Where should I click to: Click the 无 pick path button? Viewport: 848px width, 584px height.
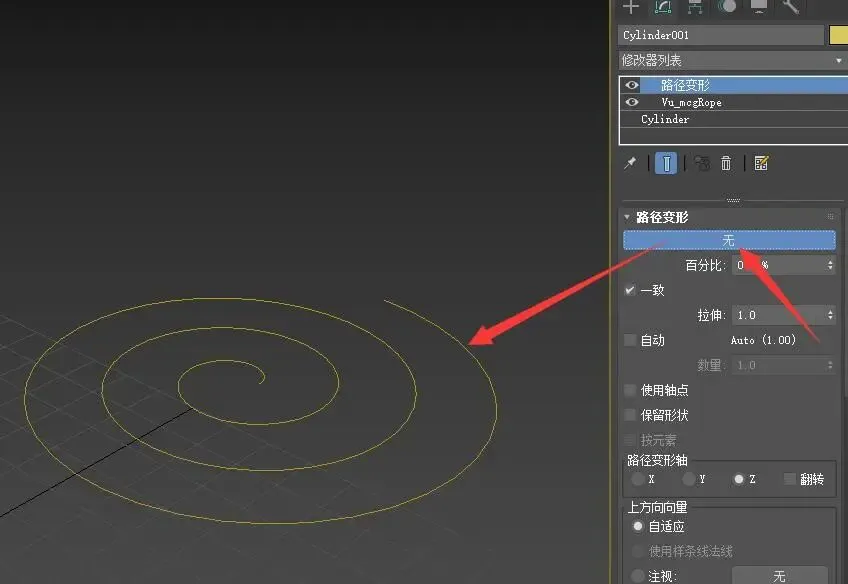pyautogui.click(x=729, y=240)
